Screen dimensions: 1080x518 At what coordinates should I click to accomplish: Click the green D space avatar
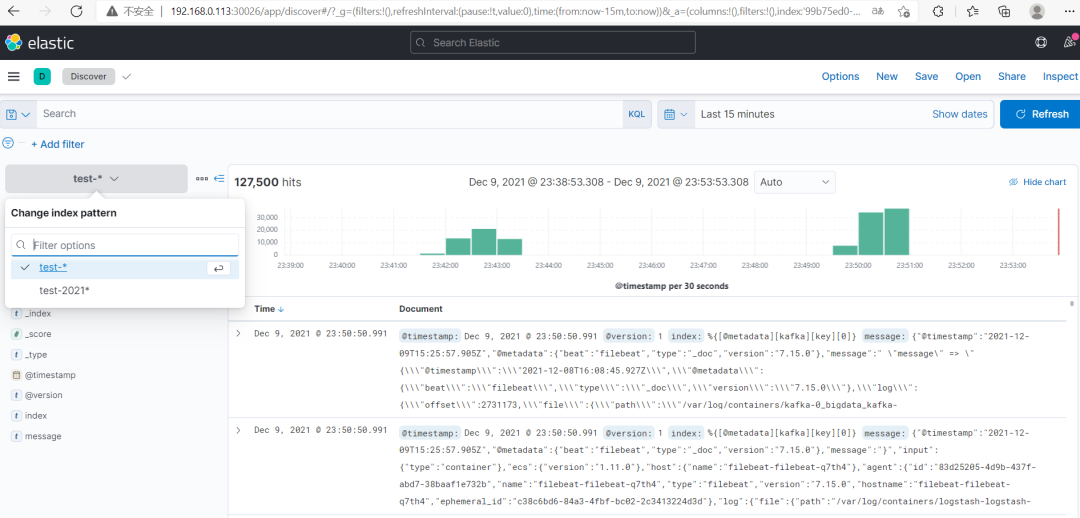pyautogui.click(x=42, y=76)
